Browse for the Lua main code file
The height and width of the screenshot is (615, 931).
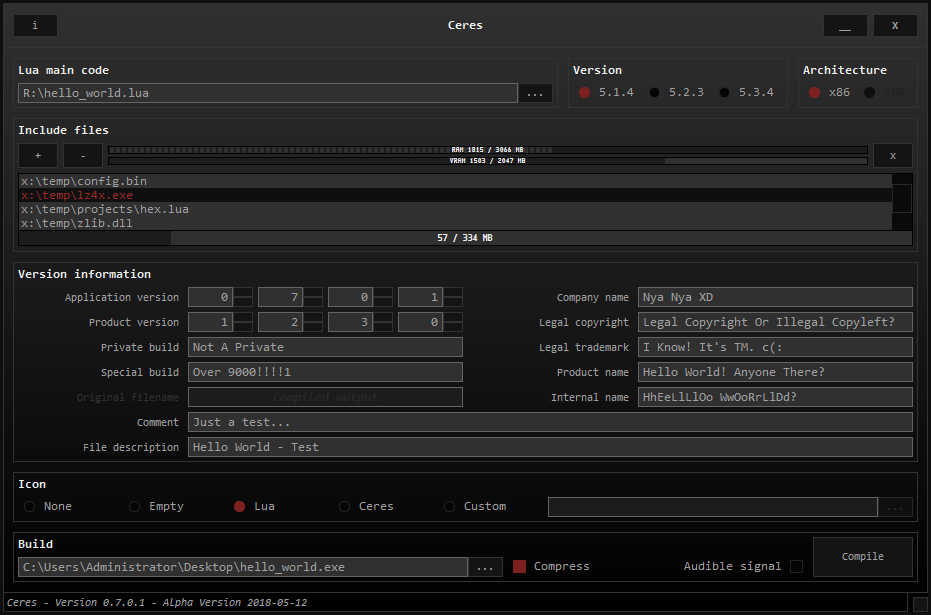pyautogui.click(x=534, y=93)
